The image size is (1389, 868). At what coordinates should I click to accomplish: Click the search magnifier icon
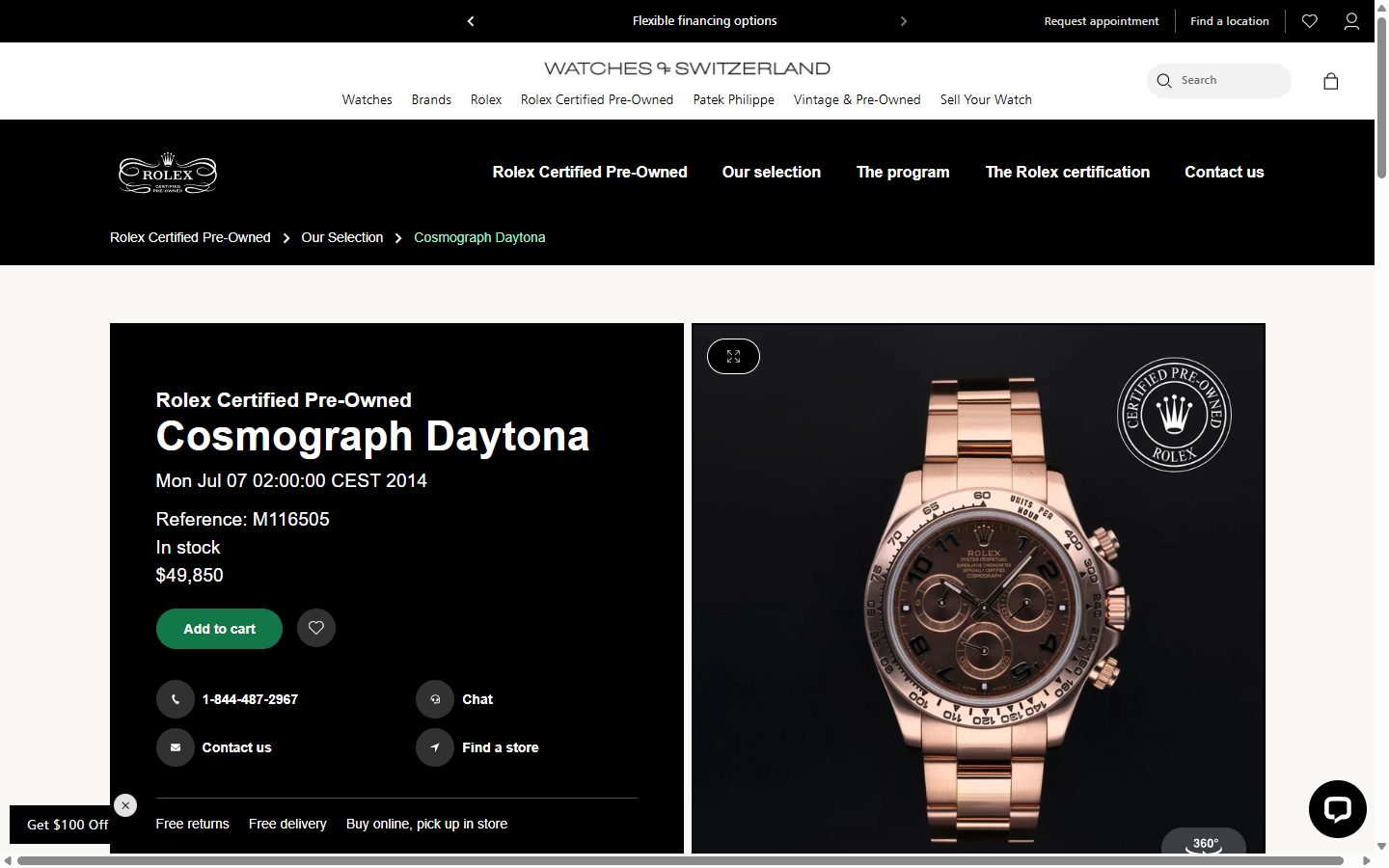click(1164, 81)
